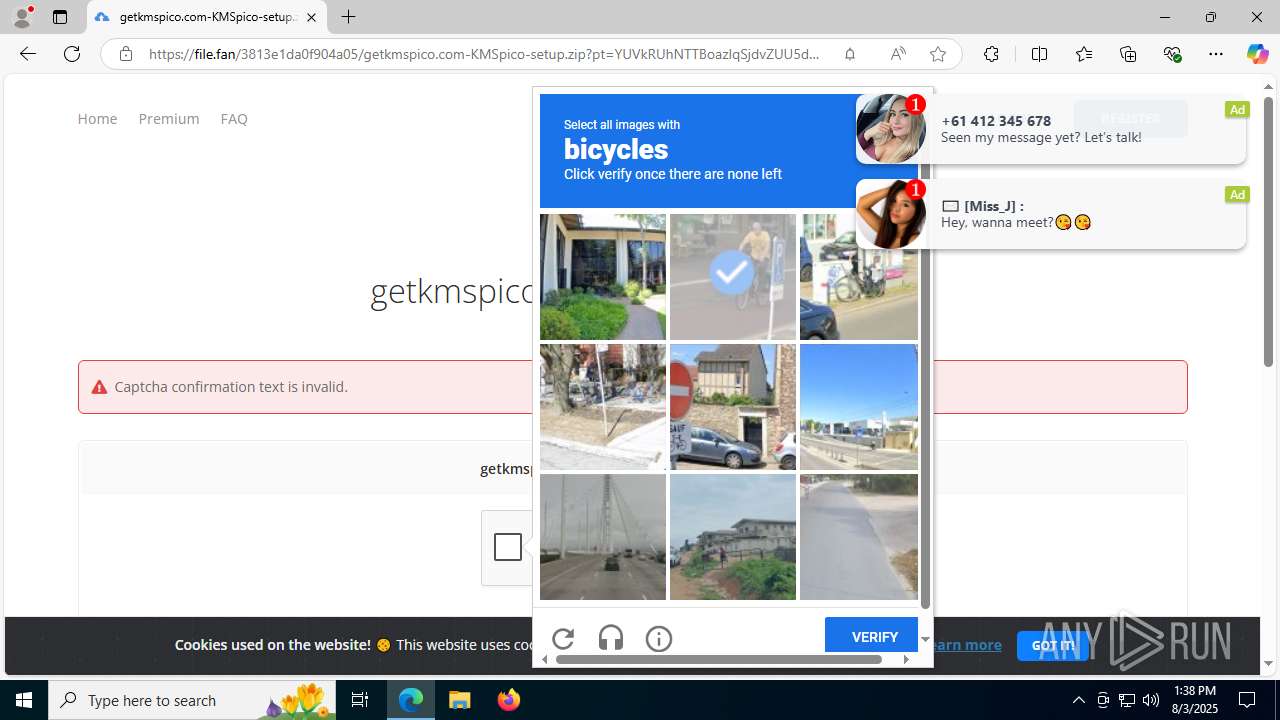Open Task View on the taskbar
This screenshot has width=1280, height=720.
point(360,700)
